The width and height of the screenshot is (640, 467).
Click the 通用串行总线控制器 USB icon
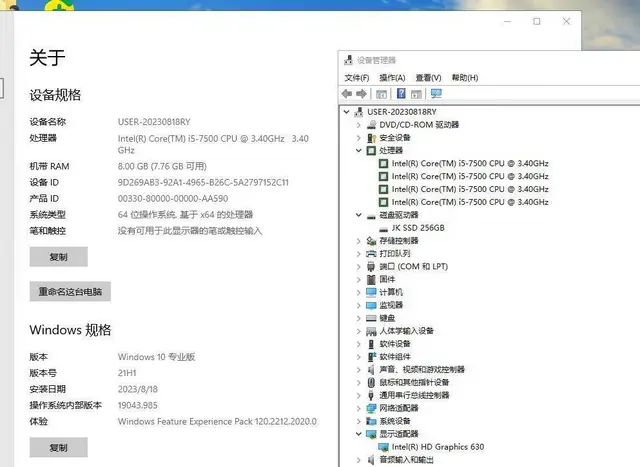(x=371, y=396)
